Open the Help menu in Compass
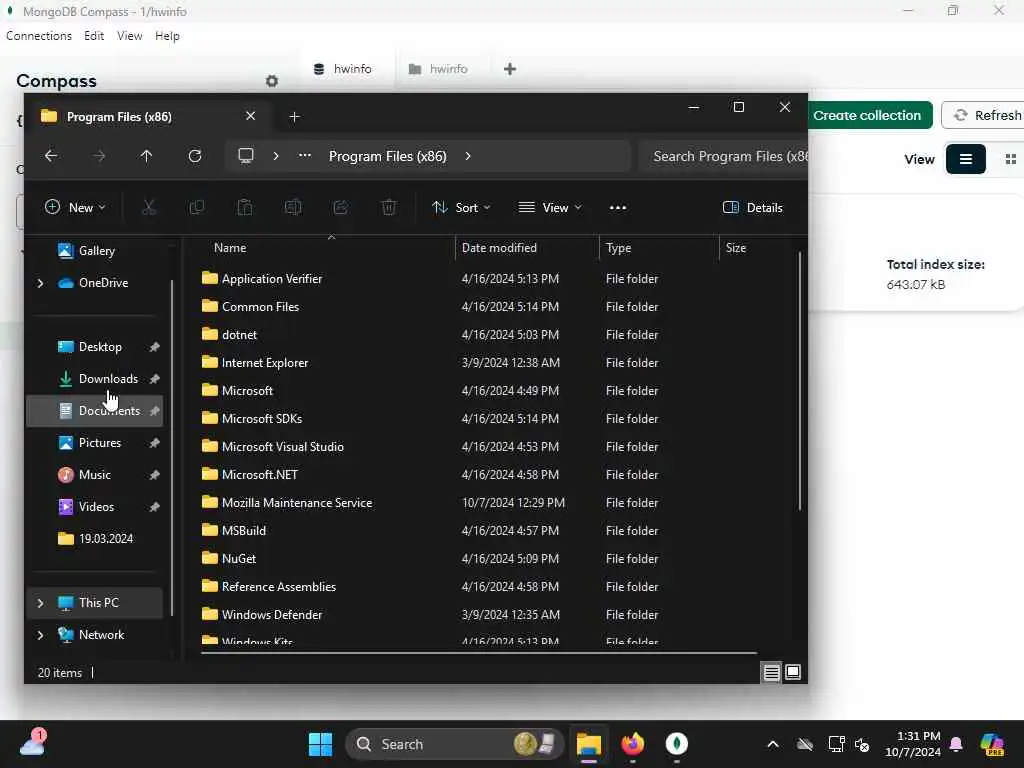The height and width of the screenshot is (768, 1024). (167, 36)
